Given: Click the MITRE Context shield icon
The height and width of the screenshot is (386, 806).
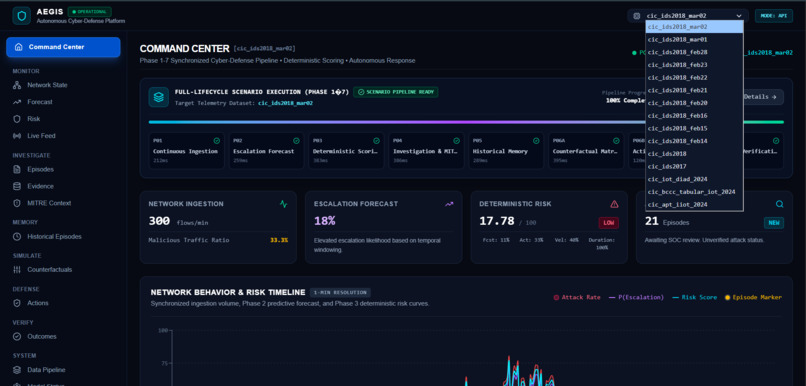Looking at the screenshot, I should coord(17,203).
